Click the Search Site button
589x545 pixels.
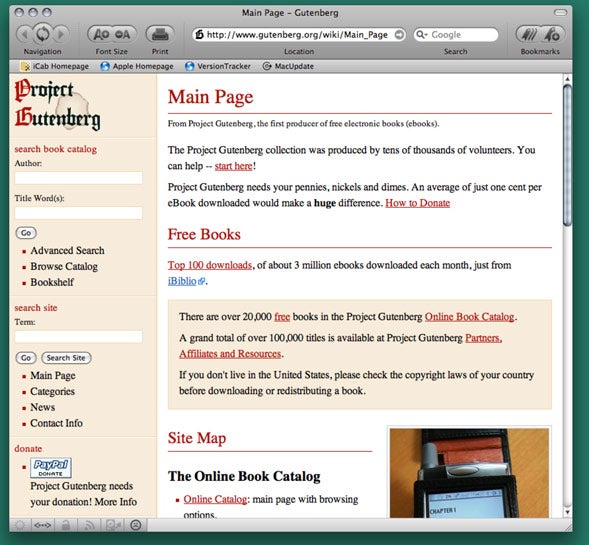coord(66,358)
